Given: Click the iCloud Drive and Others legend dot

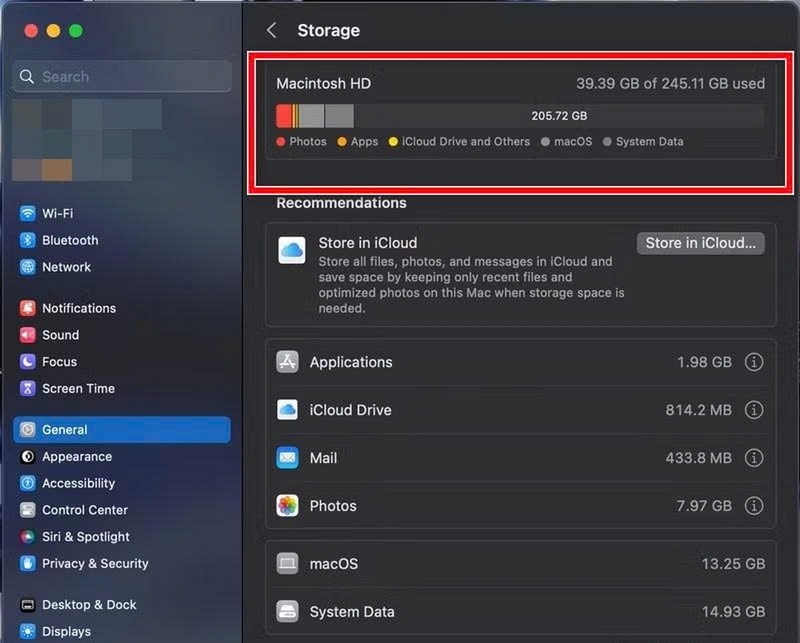Looking at the screenshot, I should click(x=393, y=142).
